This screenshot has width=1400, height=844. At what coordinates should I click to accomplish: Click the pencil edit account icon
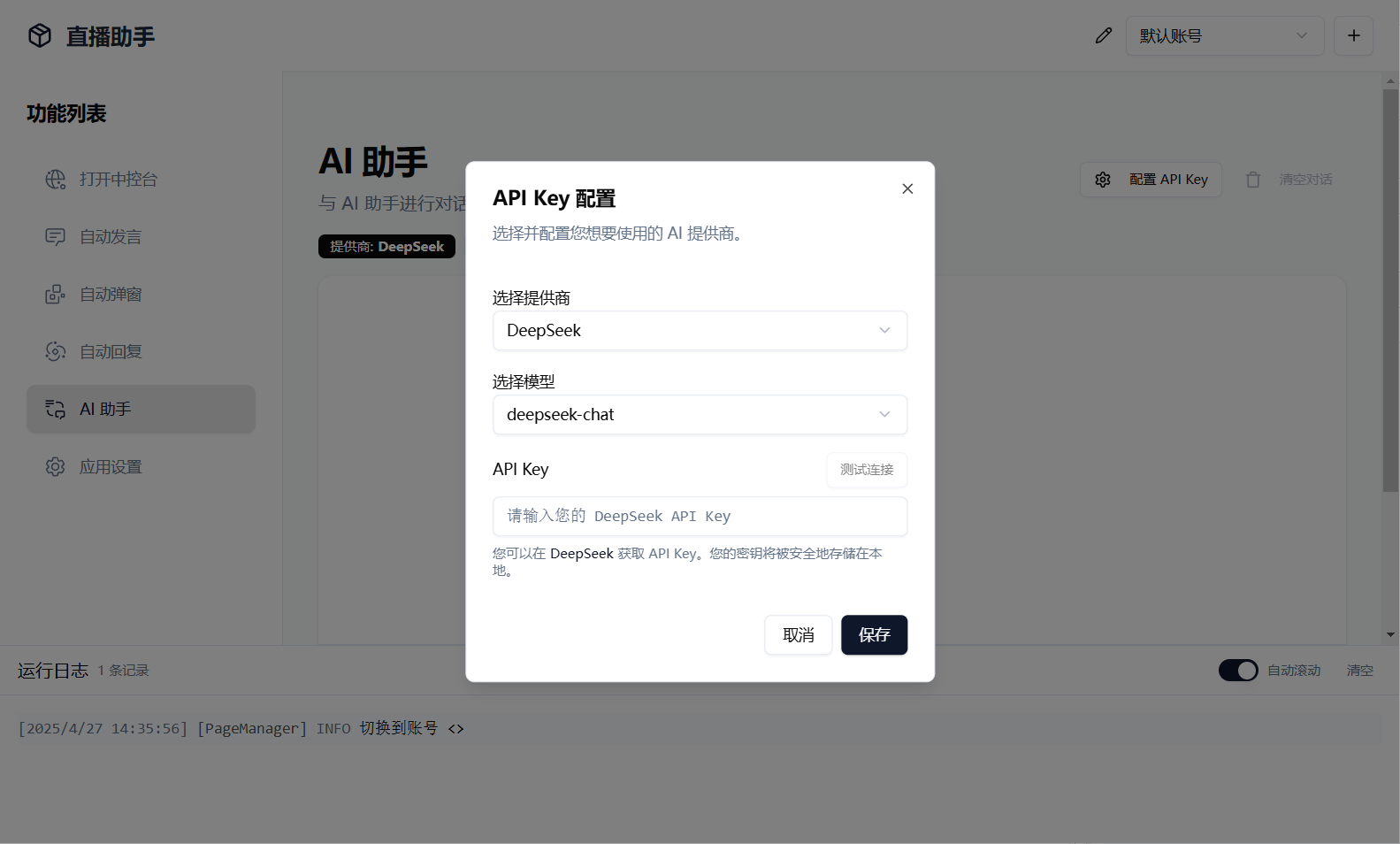(1103, 35)
